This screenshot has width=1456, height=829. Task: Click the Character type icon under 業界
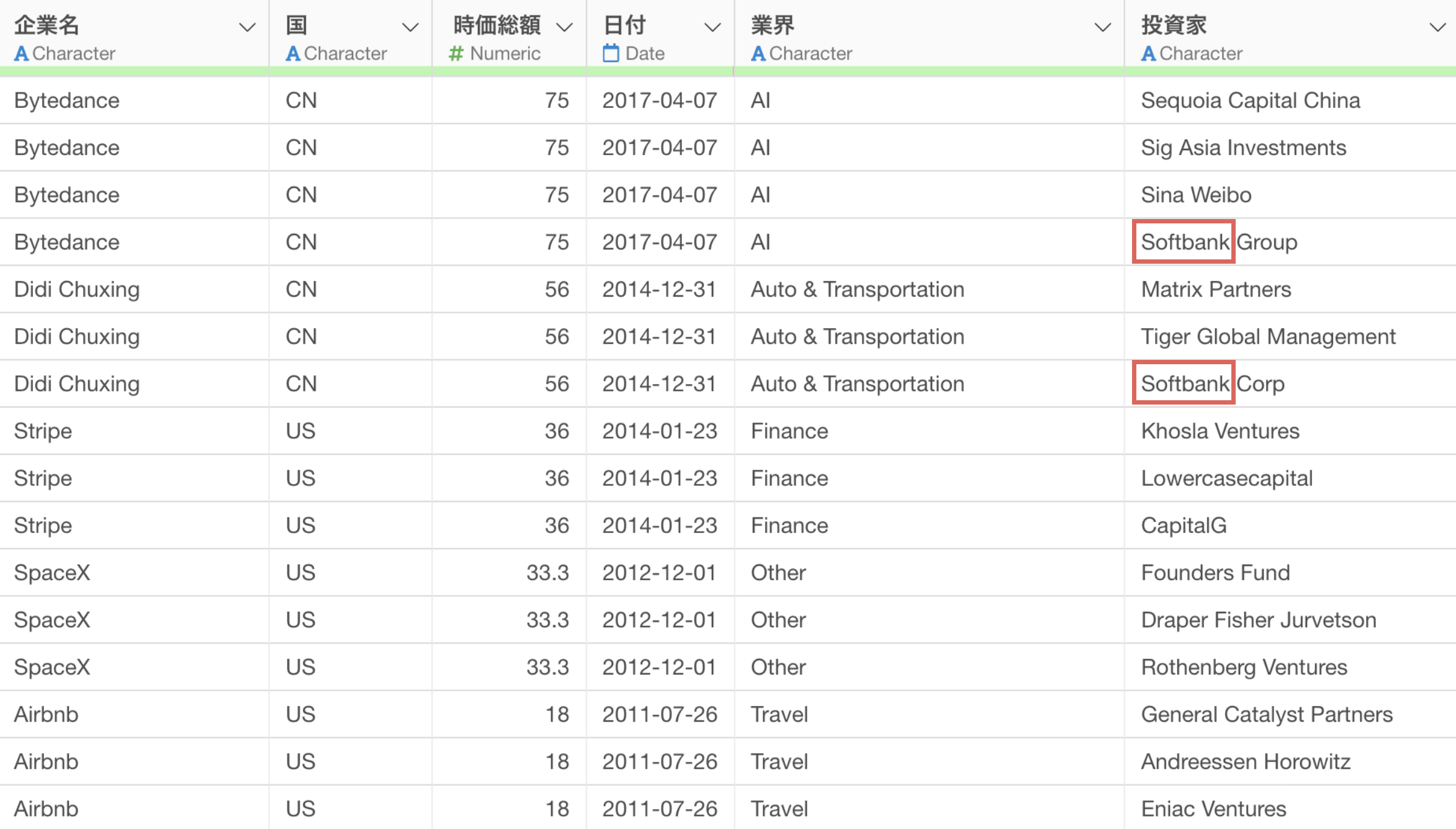click(x=758, y=54)
